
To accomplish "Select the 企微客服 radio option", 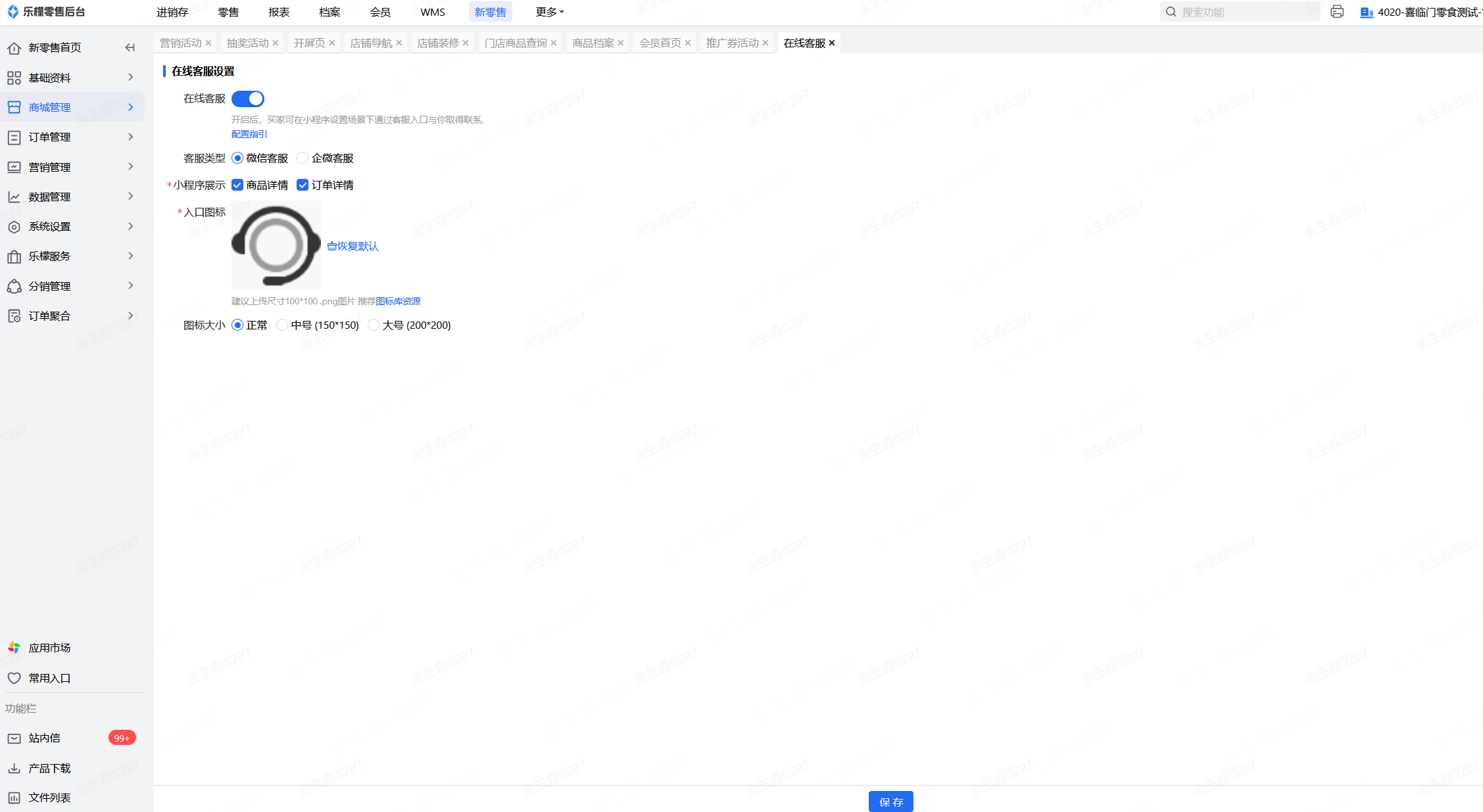I will (303, 158).
